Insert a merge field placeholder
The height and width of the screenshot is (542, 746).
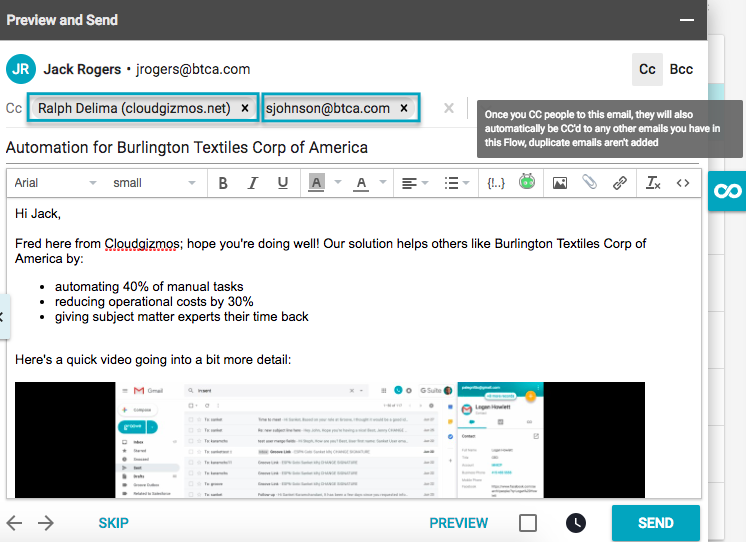[496, 183]
